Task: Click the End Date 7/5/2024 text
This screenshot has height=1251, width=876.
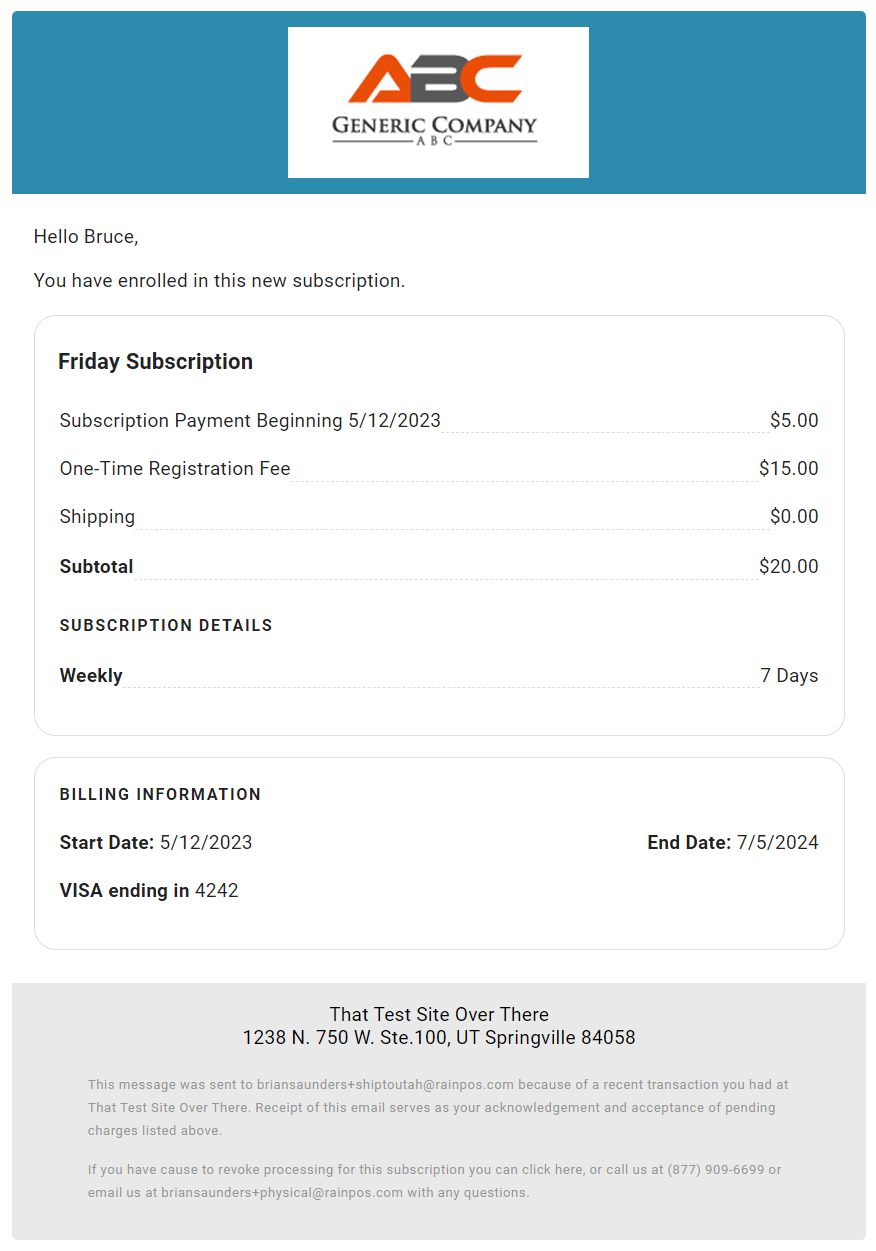Action: [x=733, y=842]
